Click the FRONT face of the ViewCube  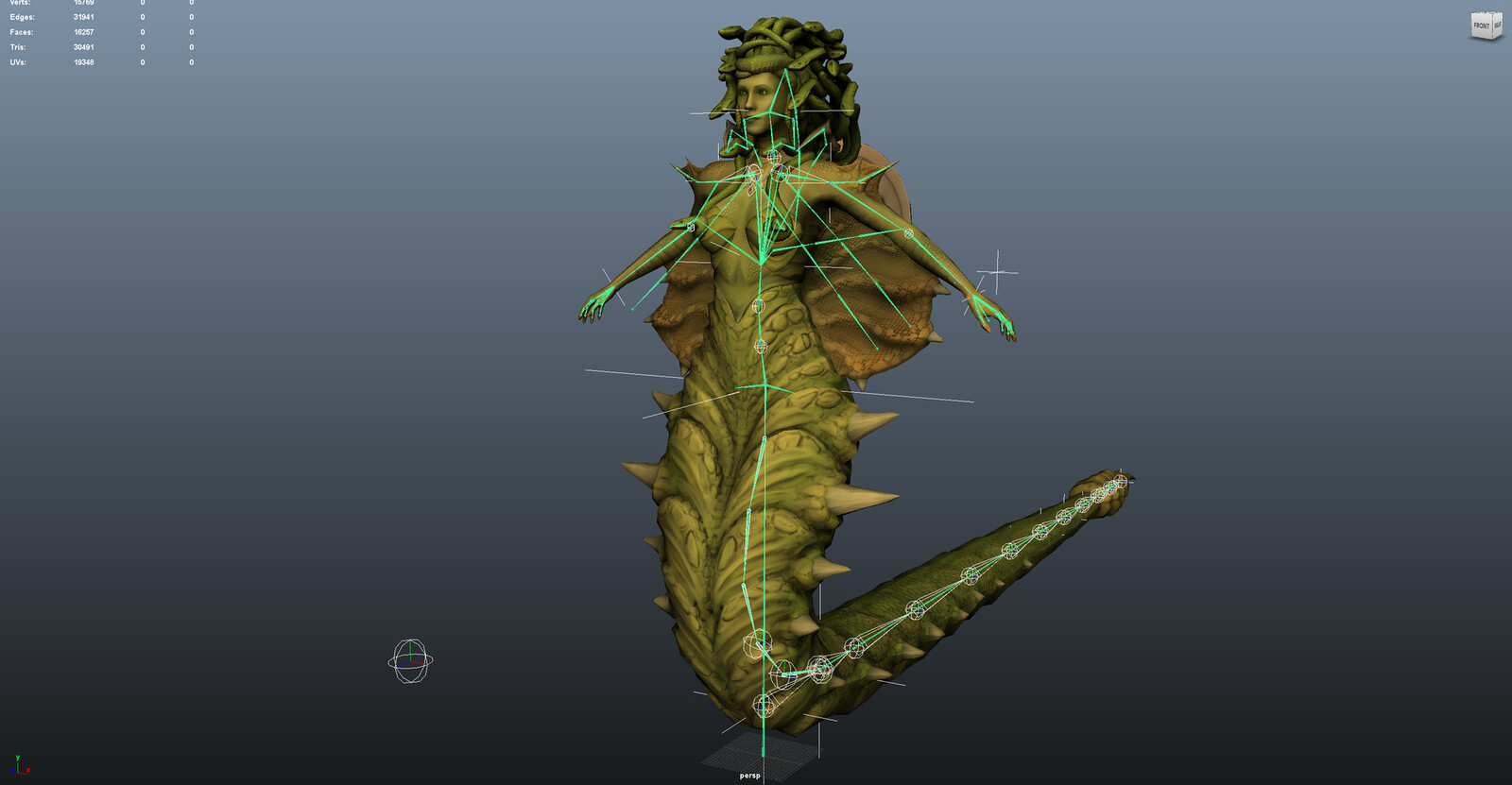tap(1481, 26)
